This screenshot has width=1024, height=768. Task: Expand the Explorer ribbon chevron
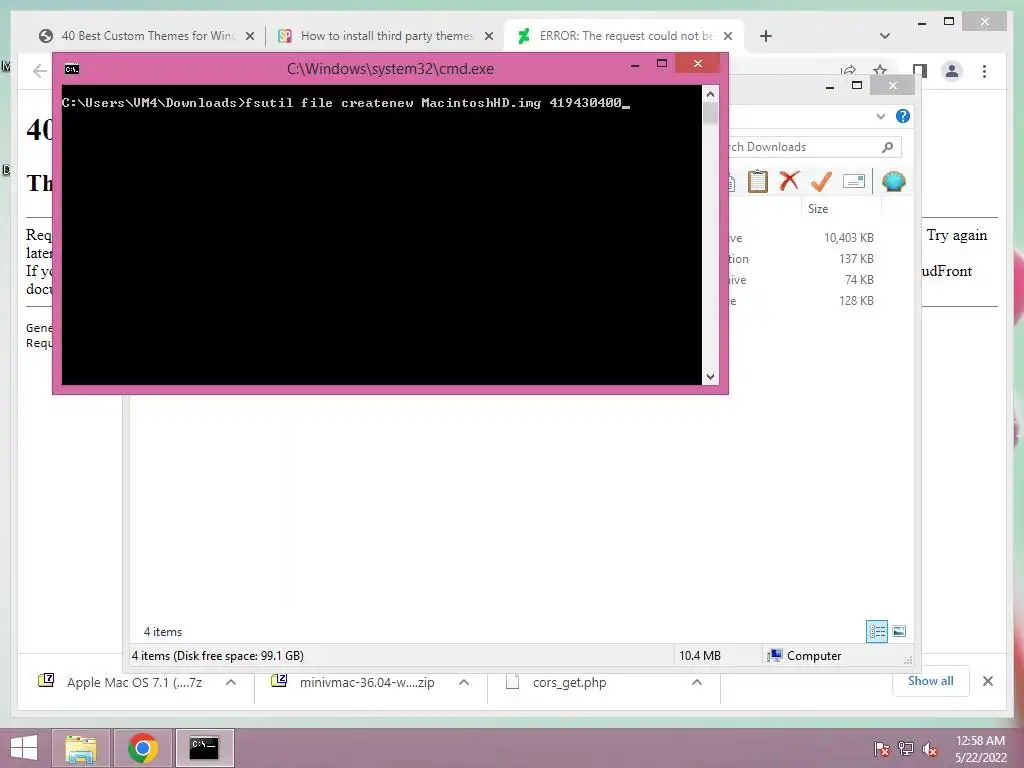(880, 116)
